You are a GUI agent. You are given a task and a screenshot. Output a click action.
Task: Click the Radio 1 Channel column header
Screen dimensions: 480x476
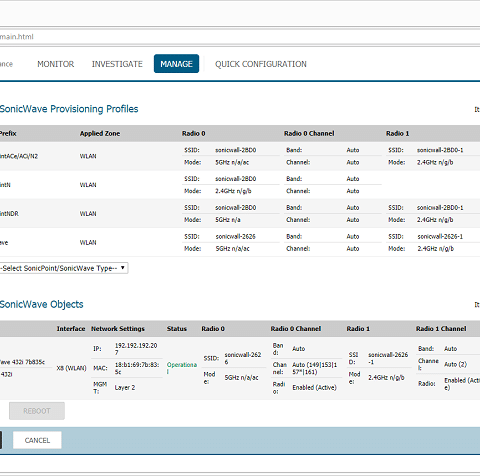(x=441, y=329)
